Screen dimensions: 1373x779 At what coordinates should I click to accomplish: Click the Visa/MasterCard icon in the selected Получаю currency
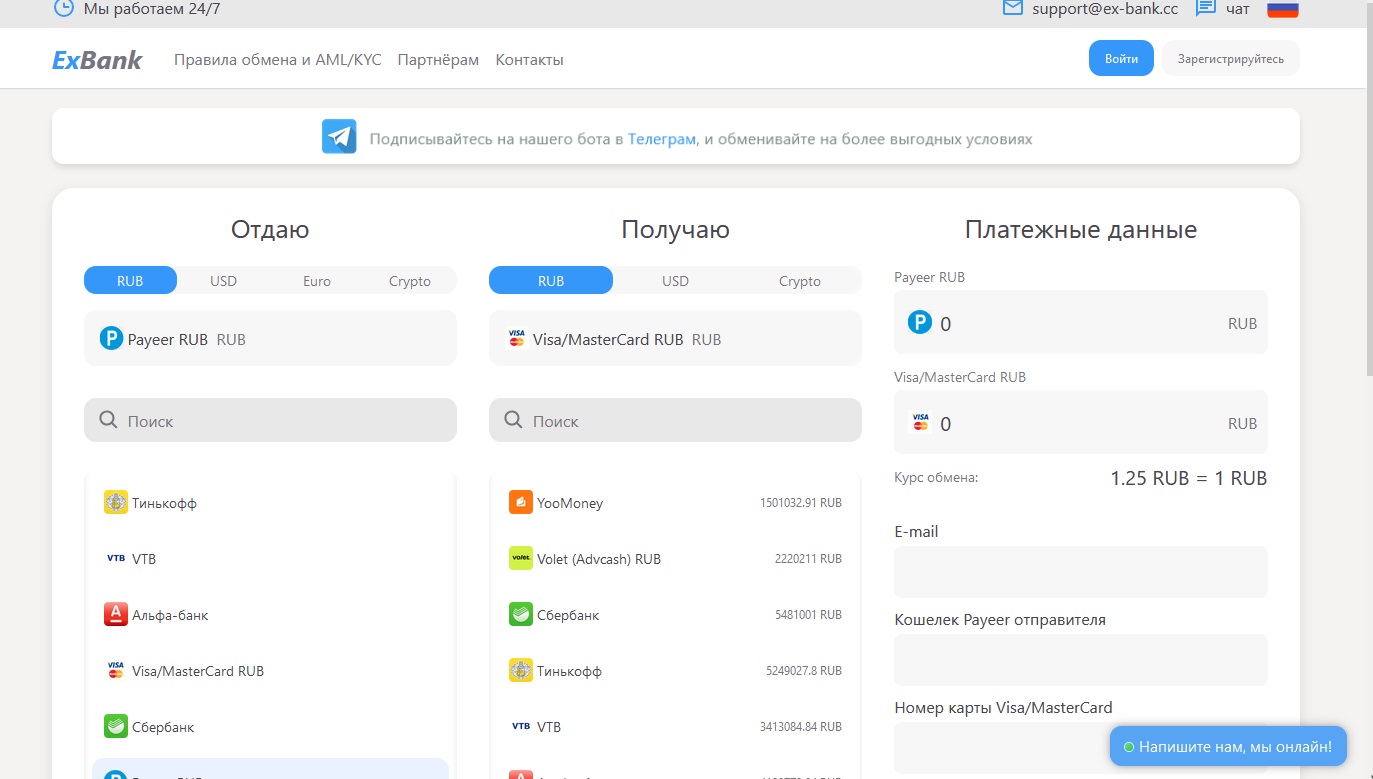(x=517, y=339)
